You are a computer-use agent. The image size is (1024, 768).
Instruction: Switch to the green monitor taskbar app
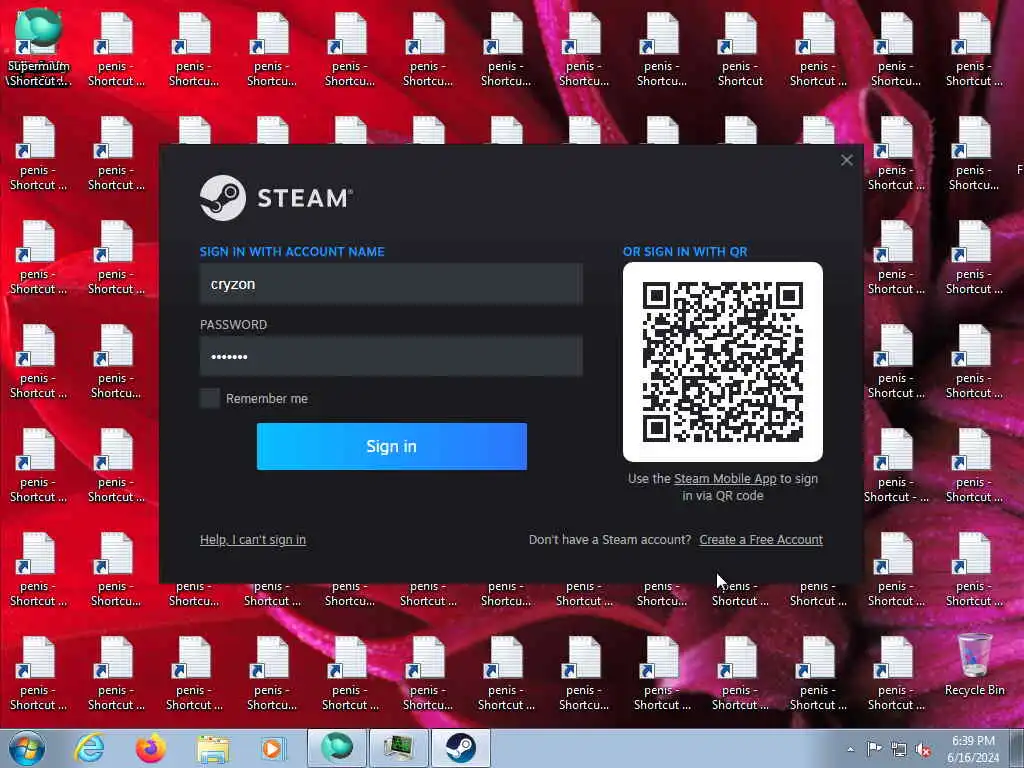click(399, 748)
